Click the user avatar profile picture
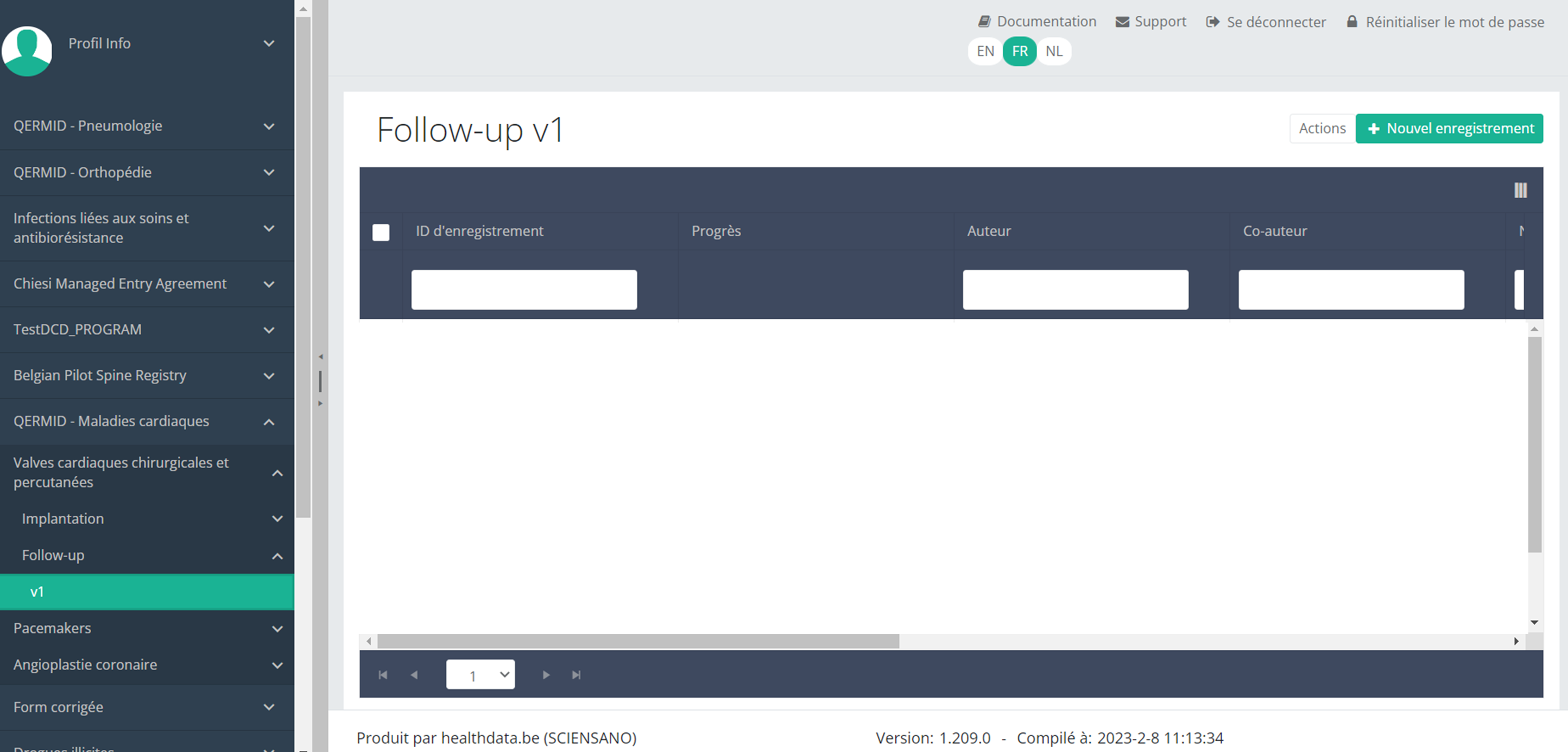Image resolution: width=1568 pixels, height=752 pixels. [x=27, y=50]
